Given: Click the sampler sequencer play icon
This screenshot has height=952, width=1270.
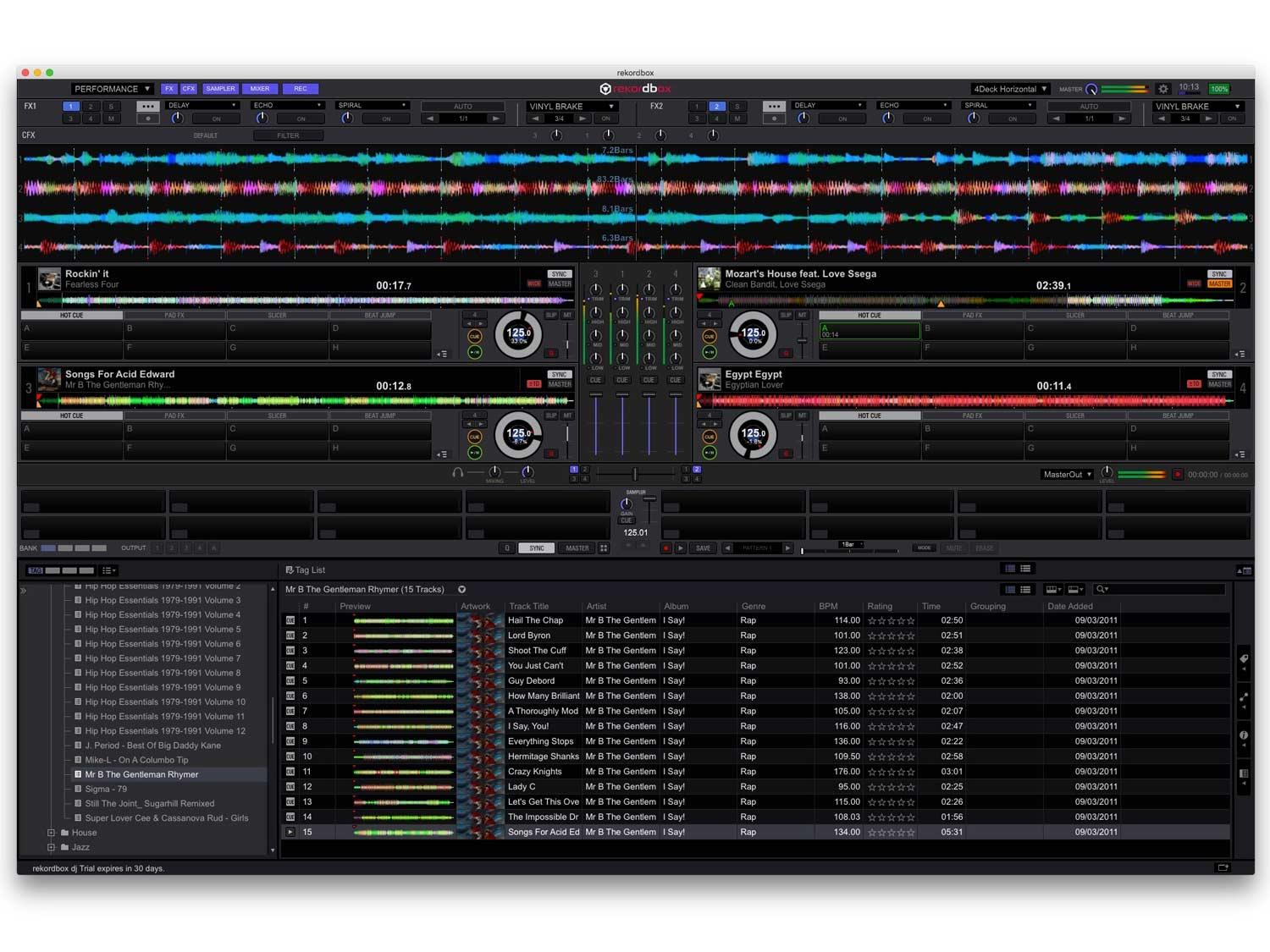Looking at the screenshot, I should point(680,548).
